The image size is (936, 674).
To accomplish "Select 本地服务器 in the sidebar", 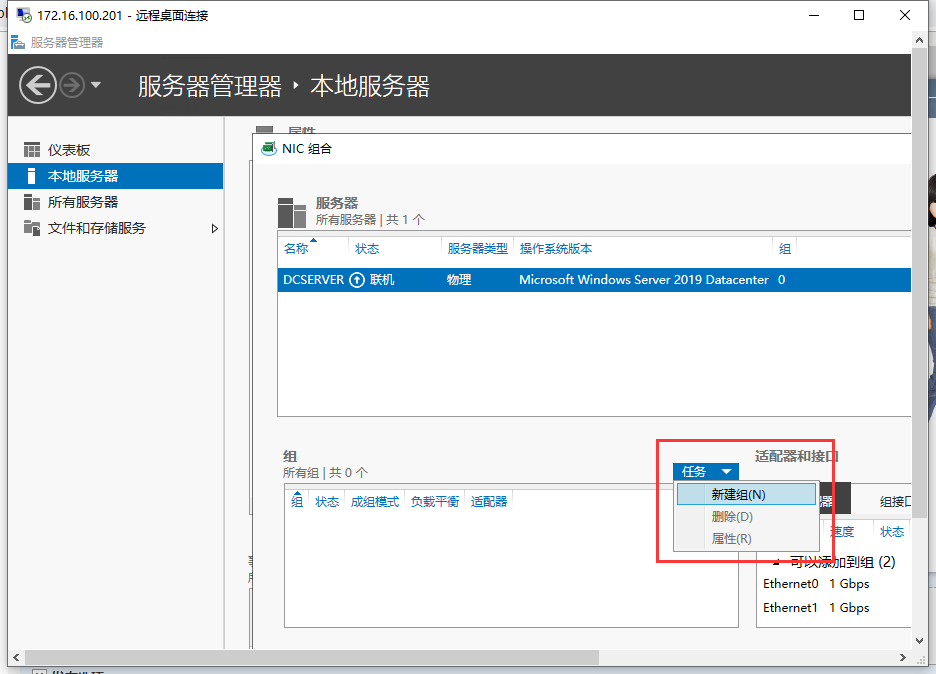I will click(116, 176).
